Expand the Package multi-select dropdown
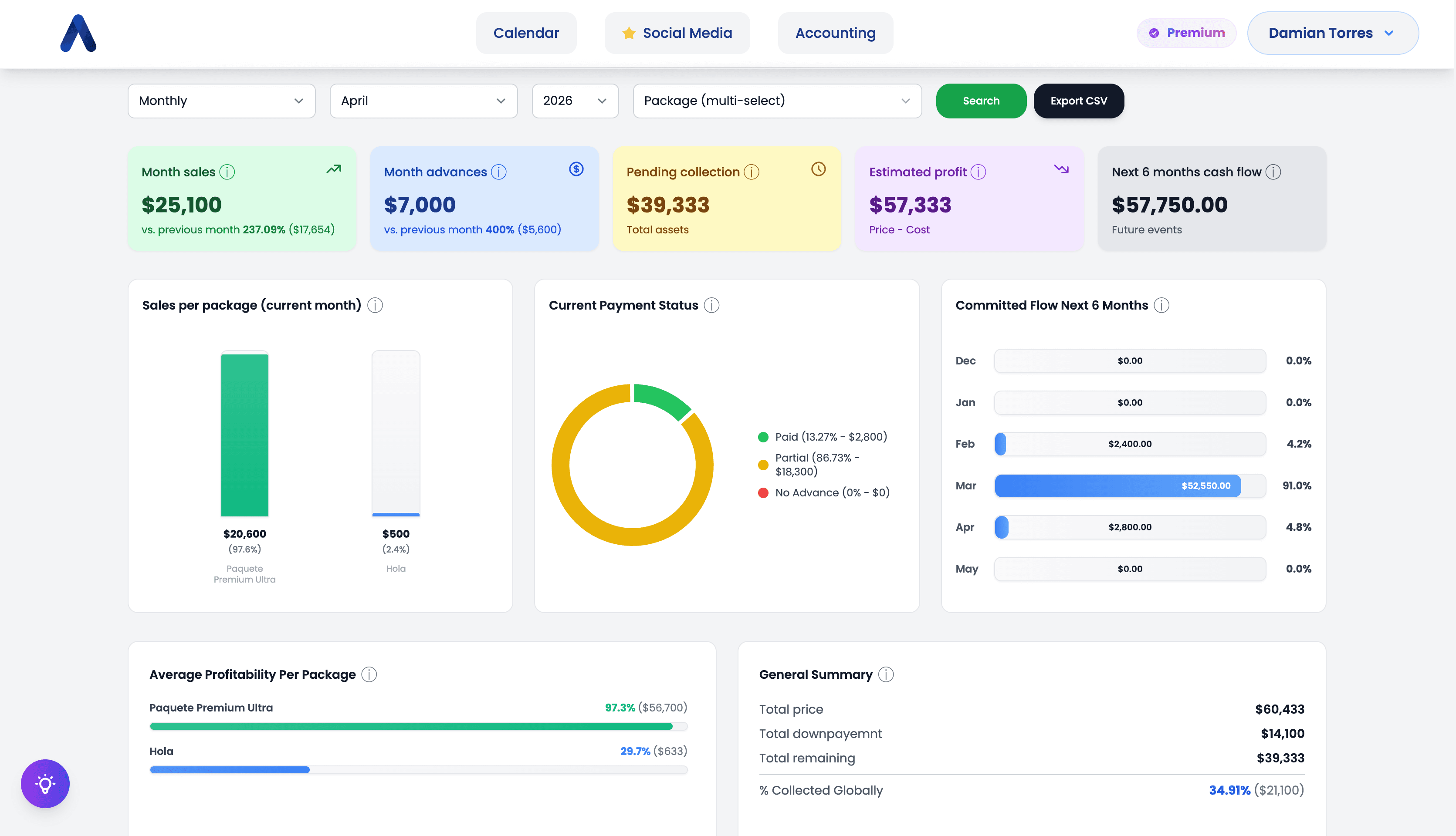 [776, 101]
